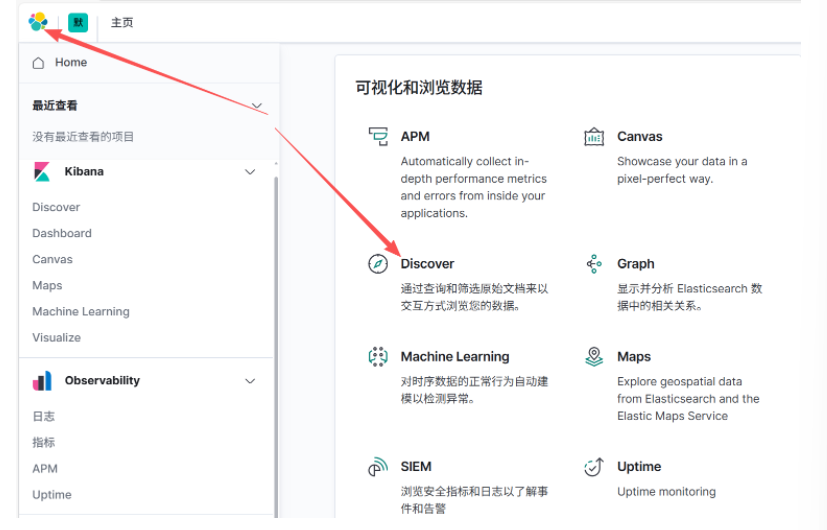Click the Elastic logo in top bar

click(38, 21)
